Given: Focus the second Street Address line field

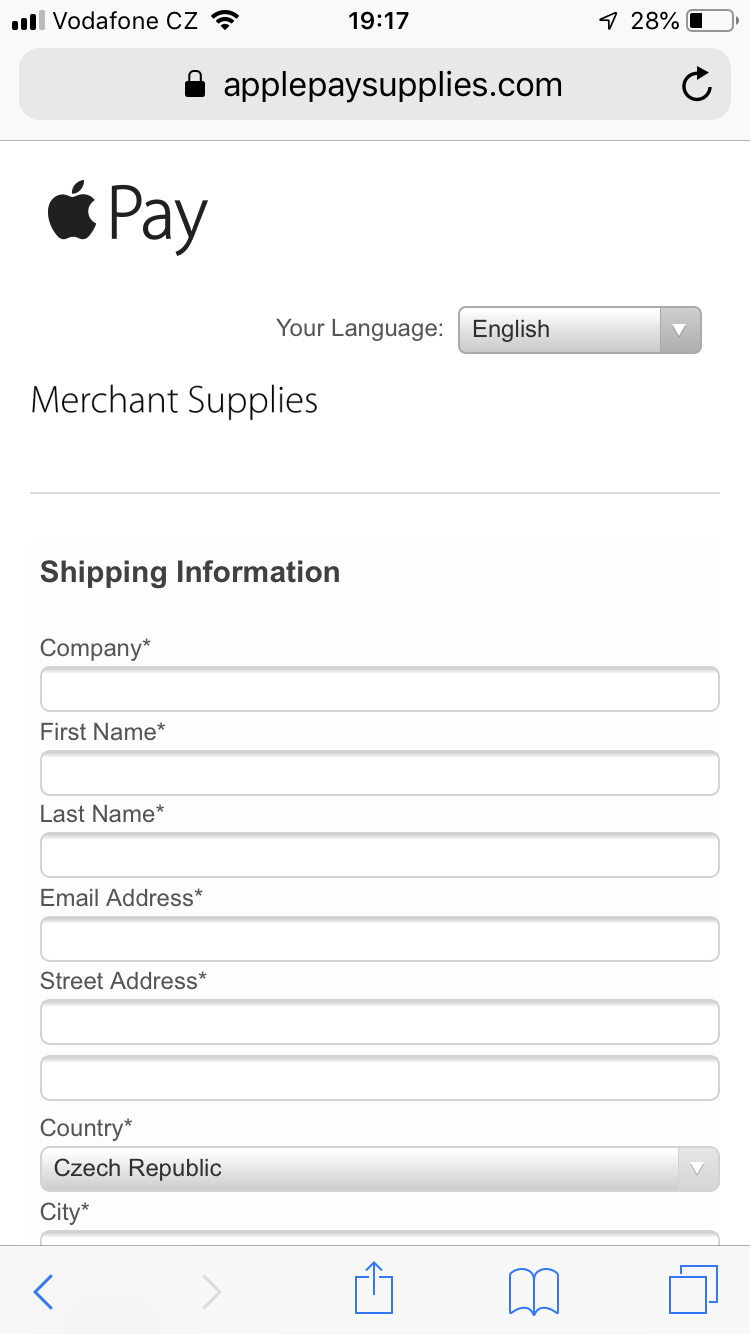Looking at the screenshot, I should [379, 1078].
